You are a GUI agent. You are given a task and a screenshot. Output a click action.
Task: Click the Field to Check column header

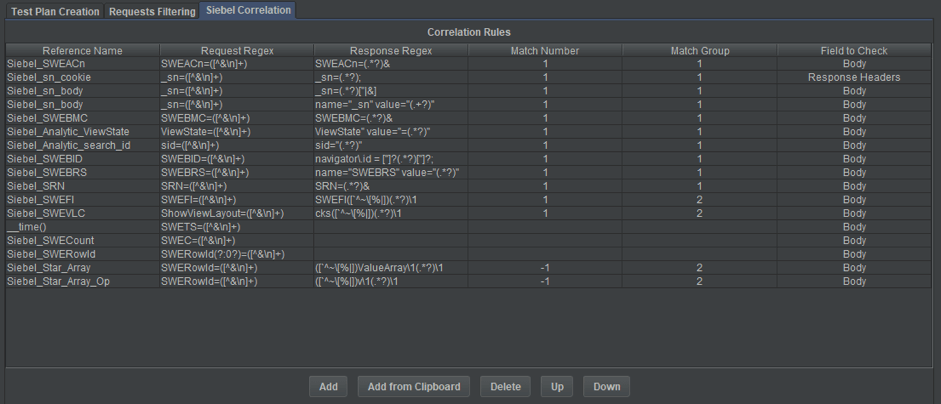(854, 50)
